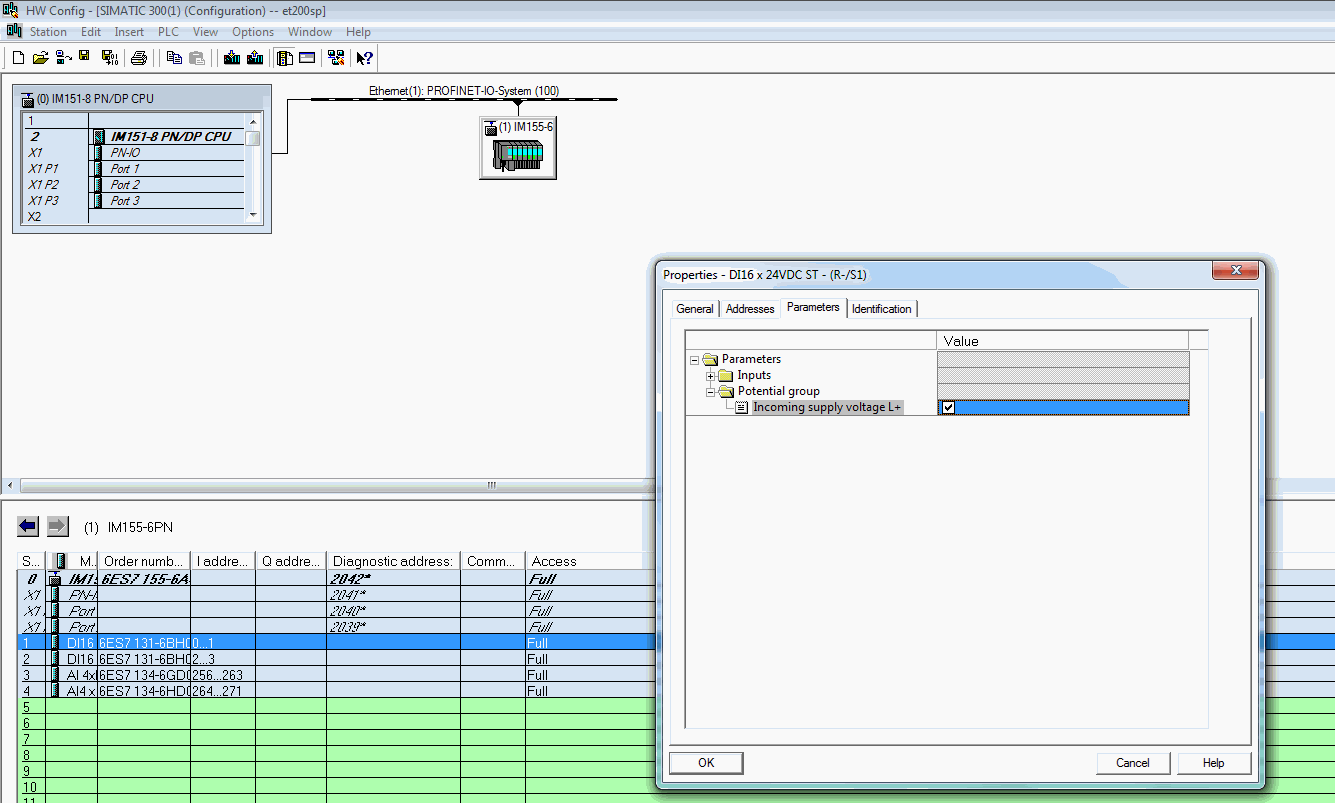Click the Diagnostic address column header
Viewport: 1335px width, 803px height.
tap(393, 561)
